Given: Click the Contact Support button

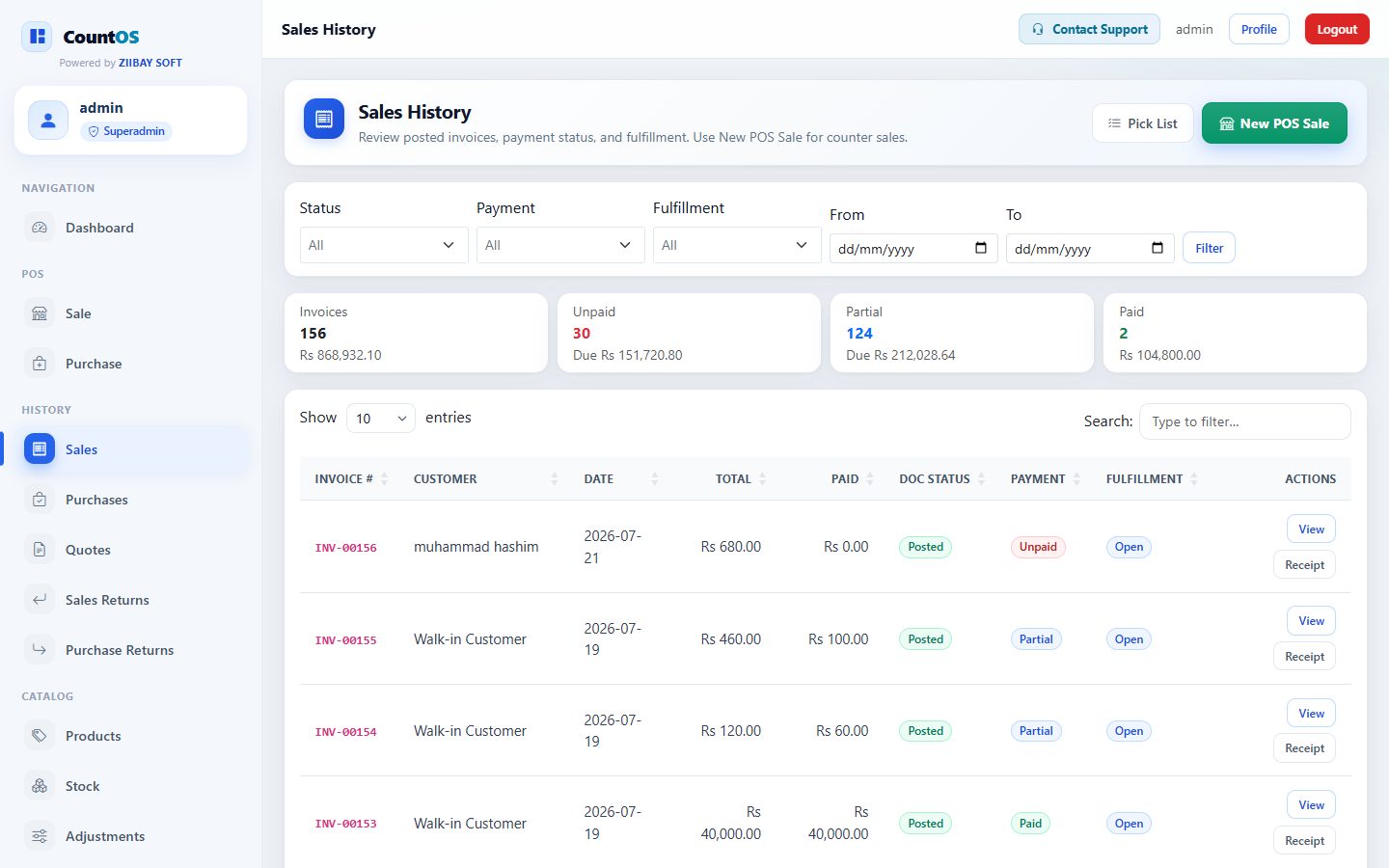Looking at the screenshot, I should click(x=1089, y=29).
